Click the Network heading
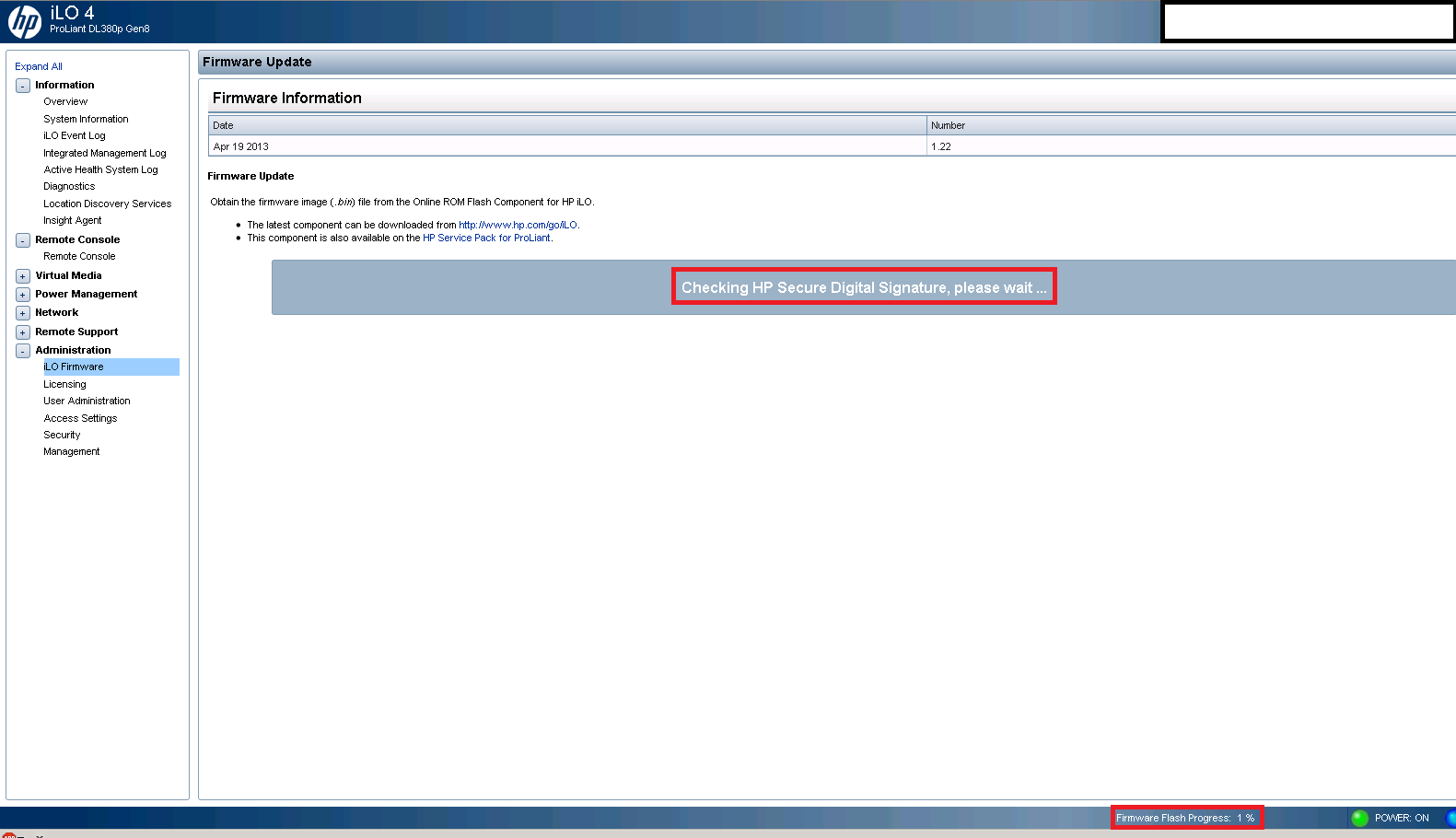This screenshot has height=838, width=1456. click(x=56, y=312)
